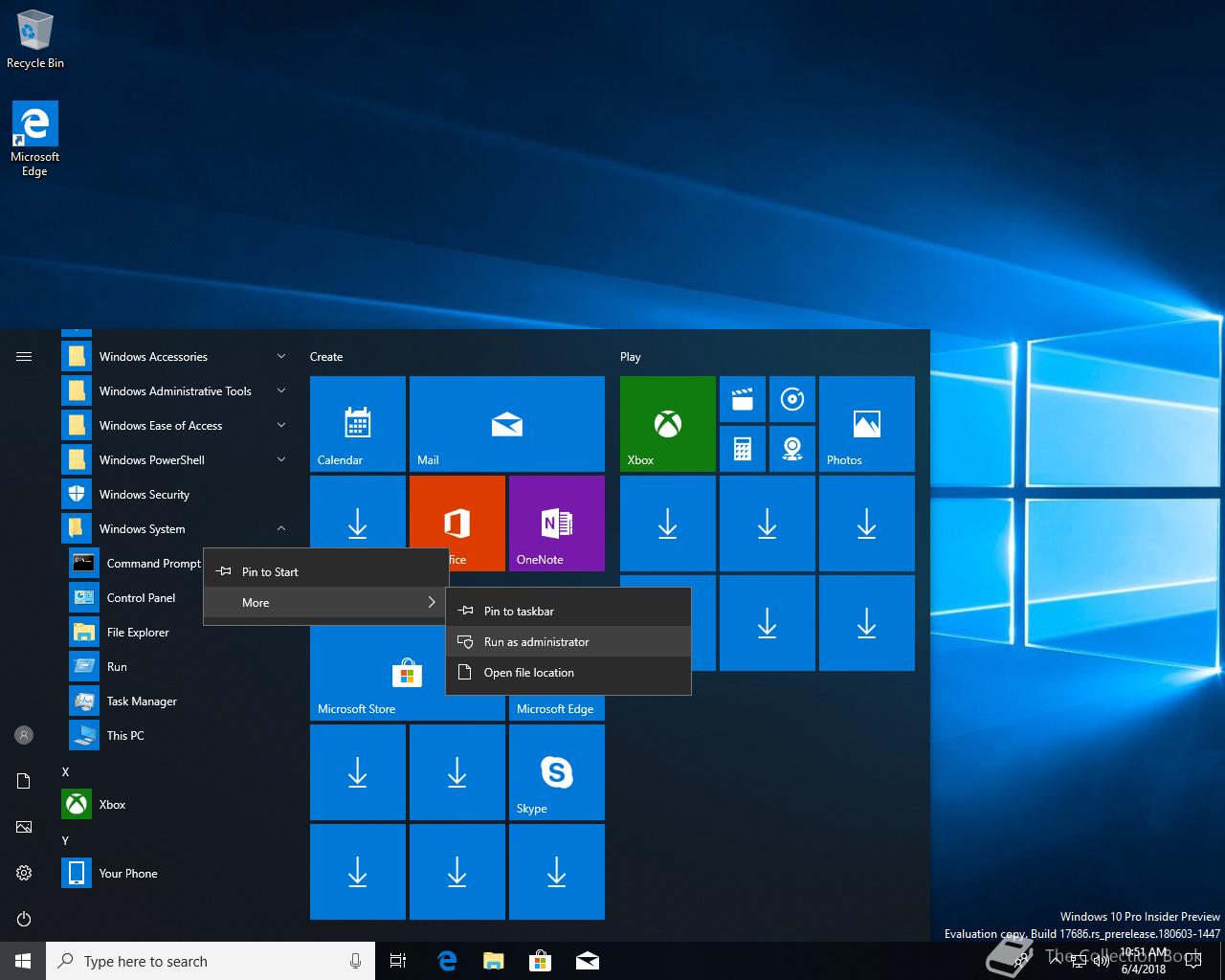The height and width of the screenshot is (980, 1225).
Task: Open the Skype tile
Action: 557,772
